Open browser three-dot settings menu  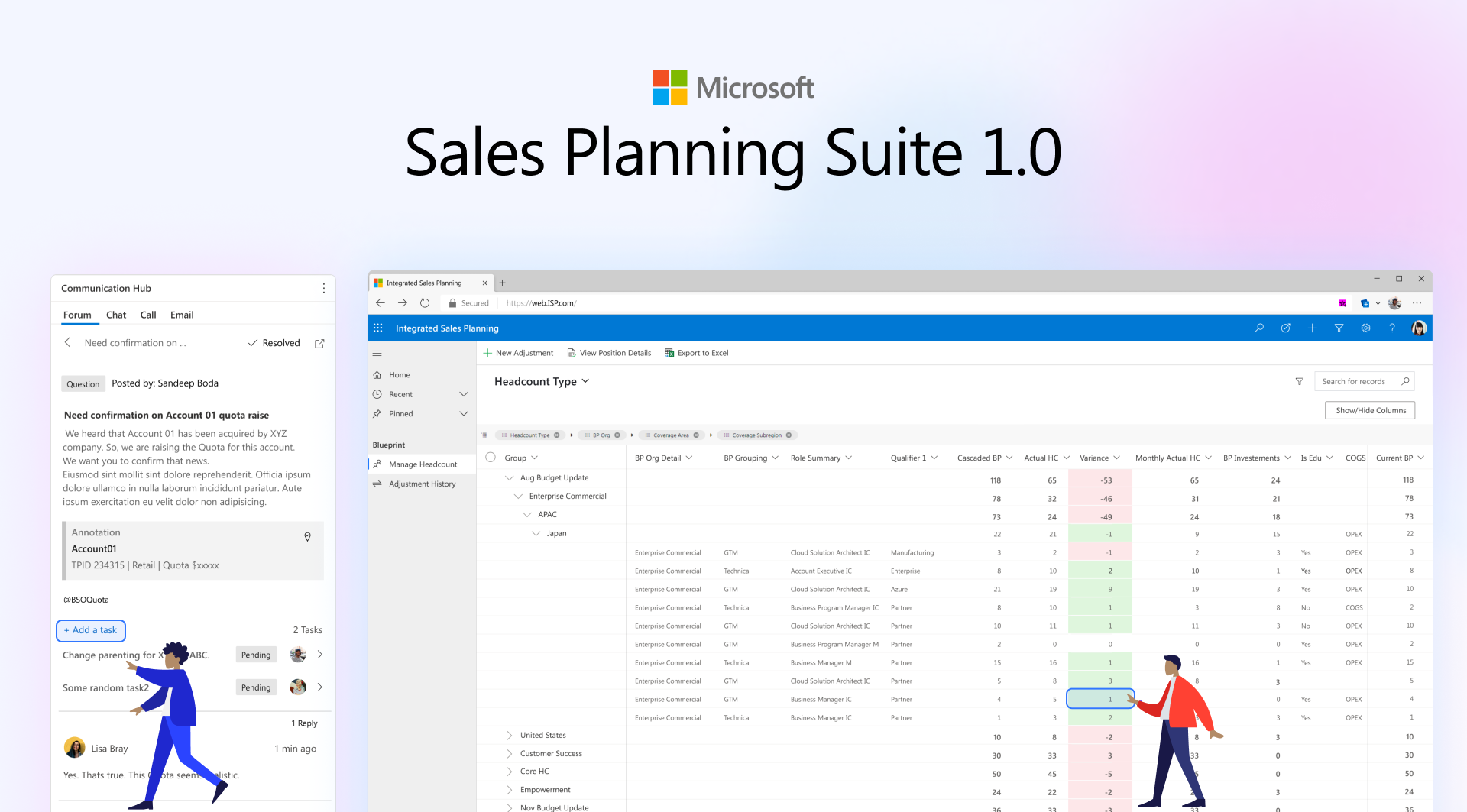tap(1417, 303)
